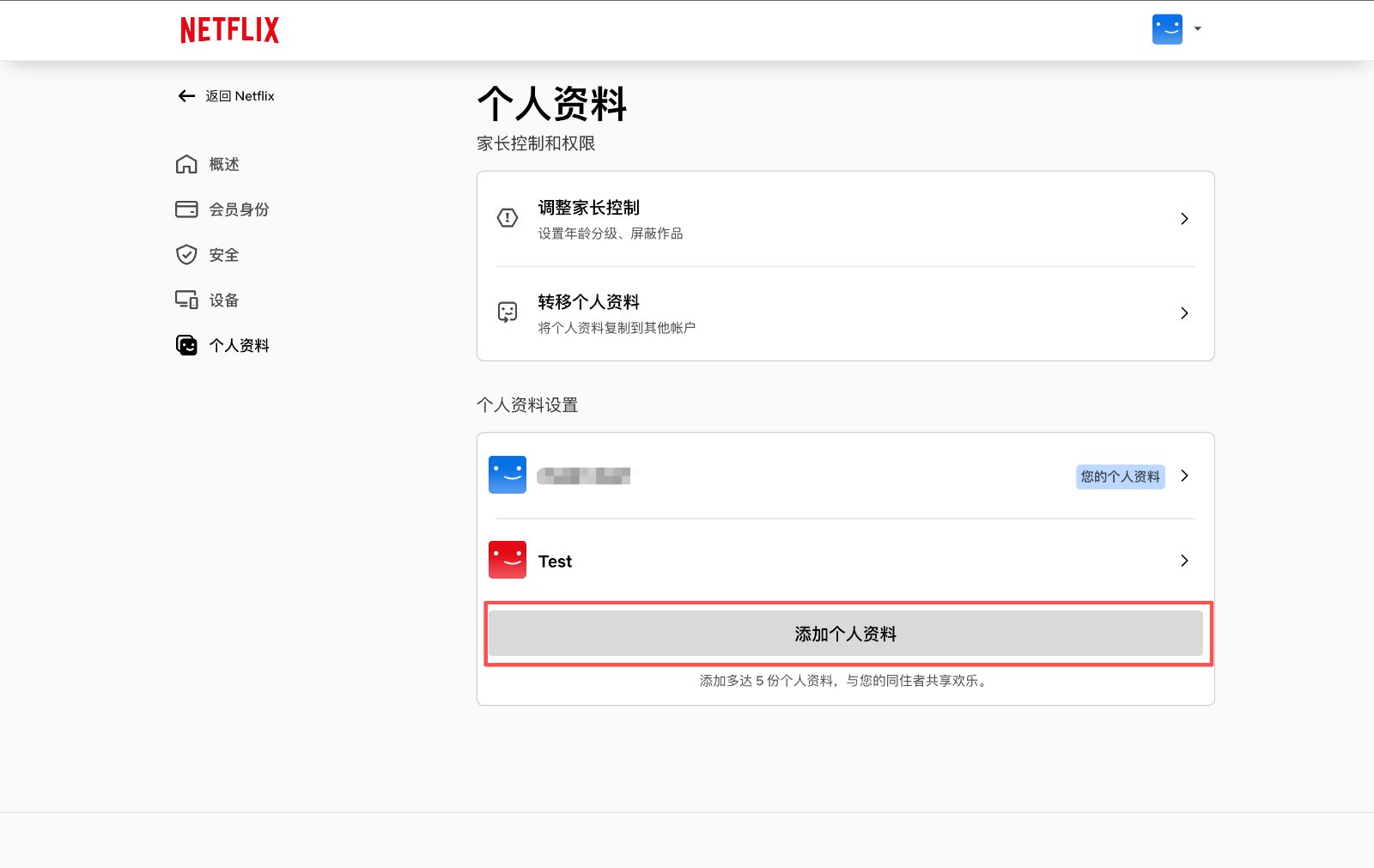1374x868 pixels.
Task: Expand chevron on Test profile row
Action: point(1184,561)
